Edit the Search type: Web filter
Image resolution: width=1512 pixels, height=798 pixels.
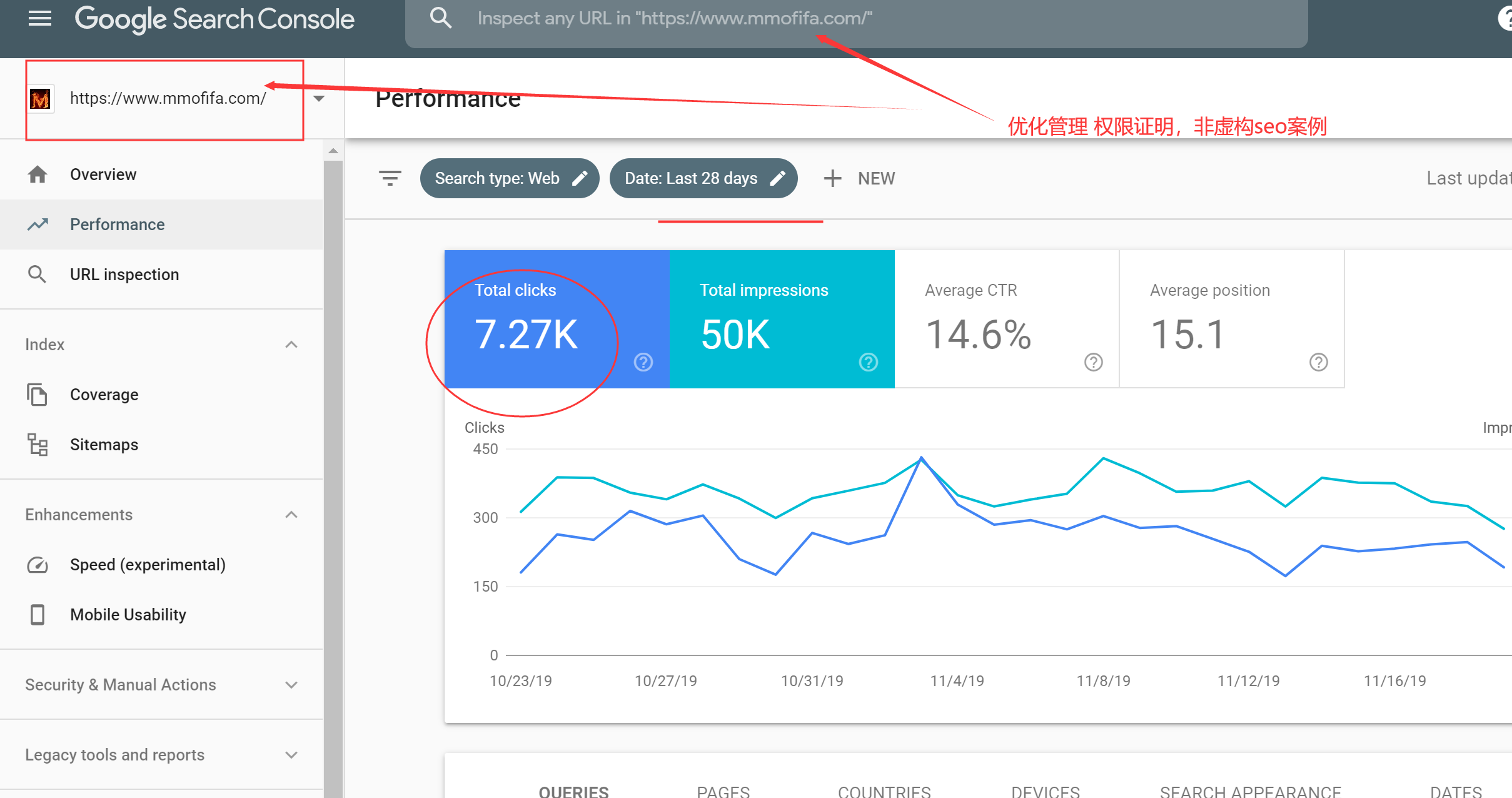click(x=510, y=178)
